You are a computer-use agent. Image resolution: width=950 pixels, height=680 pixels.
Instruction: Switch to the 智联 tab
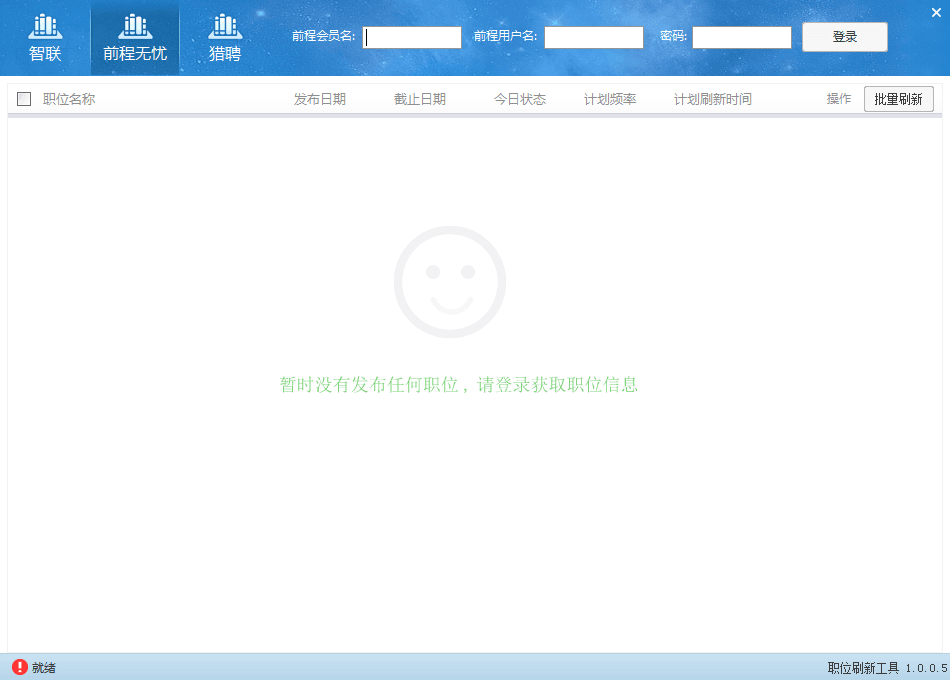coord(45,38)
